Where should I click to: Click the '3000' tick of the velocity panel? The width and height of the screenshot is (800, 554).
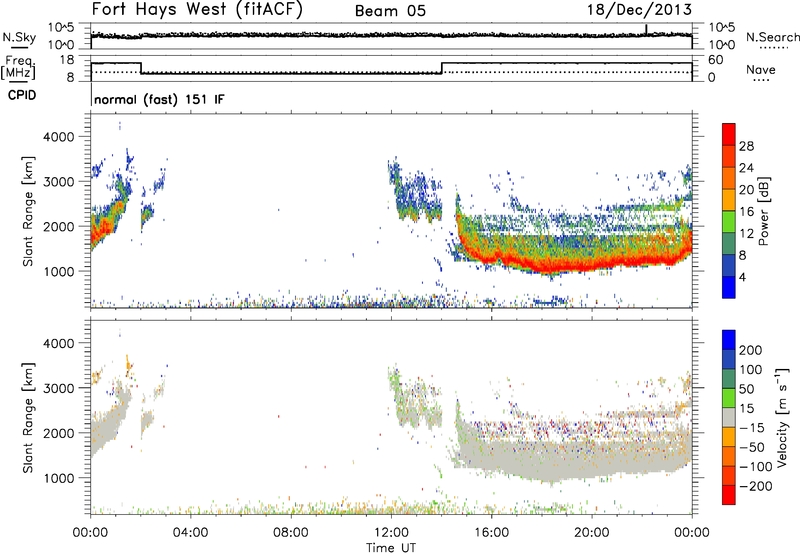tap(58, 388)
